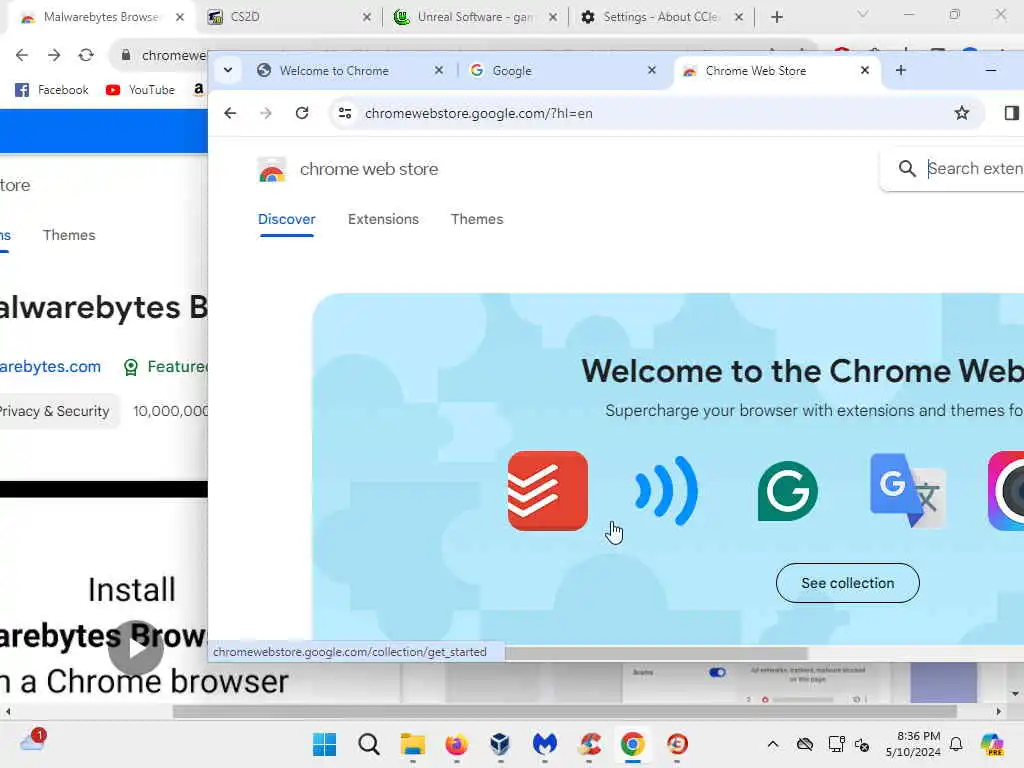1024x768 pixels.
Task: Open Firefox from the taskbar
Action: point(456,744)
